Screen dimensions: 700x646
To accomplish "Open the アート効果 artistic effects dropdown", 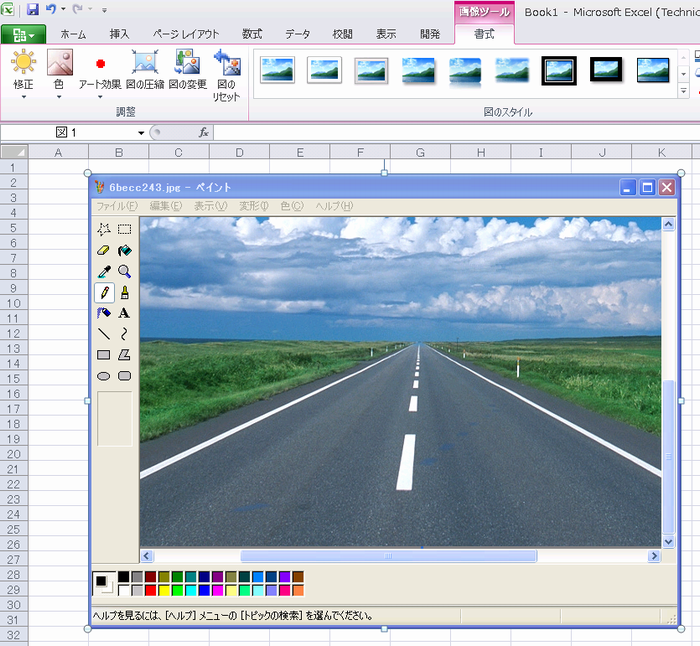I will tap(100, 74).
